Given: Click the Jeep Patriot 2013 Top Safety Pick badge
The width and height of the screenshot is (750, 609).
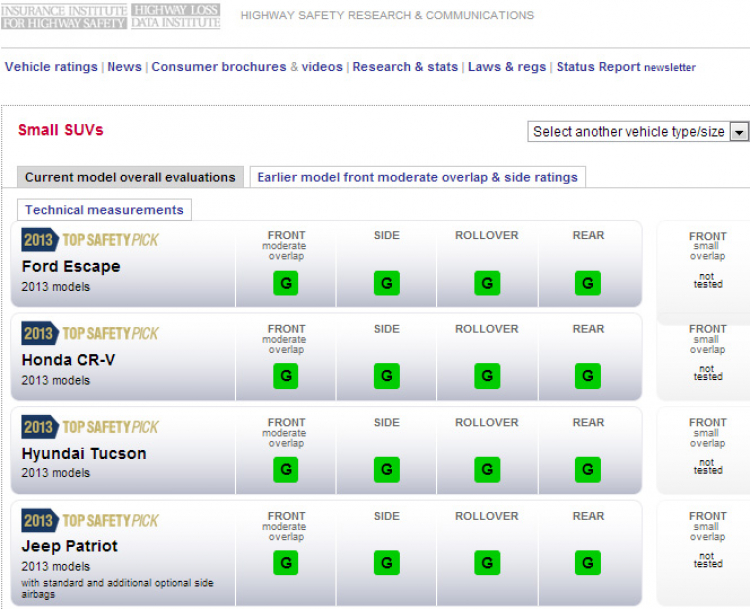Looking at the screenshot, I should click(90, 520).
